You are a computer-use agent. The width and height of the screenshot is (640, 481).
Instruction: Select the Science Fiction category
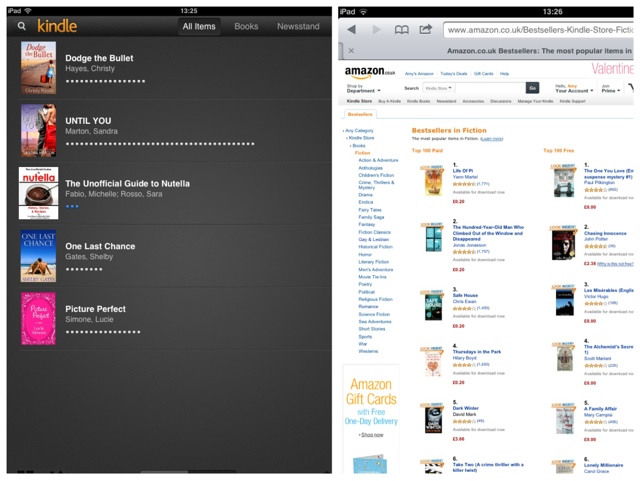374,314
